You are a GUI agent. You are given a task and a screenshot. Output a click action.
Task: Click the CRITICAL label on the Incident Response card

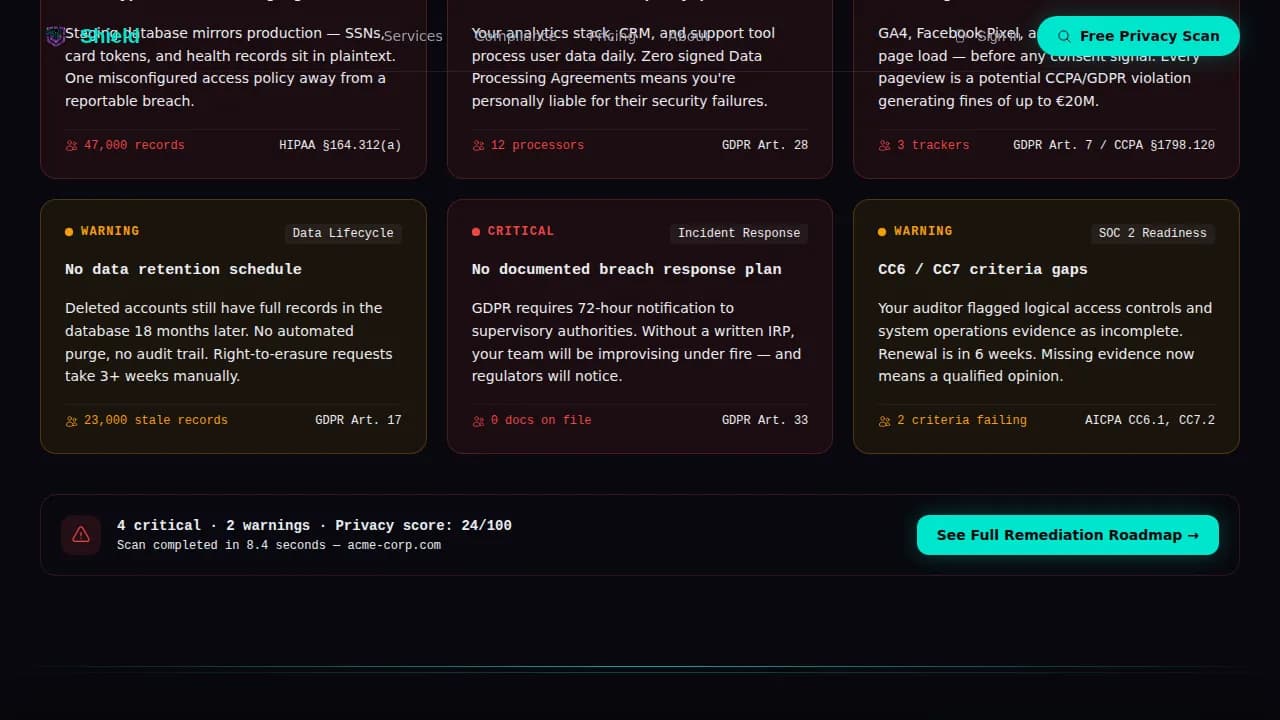521,231
